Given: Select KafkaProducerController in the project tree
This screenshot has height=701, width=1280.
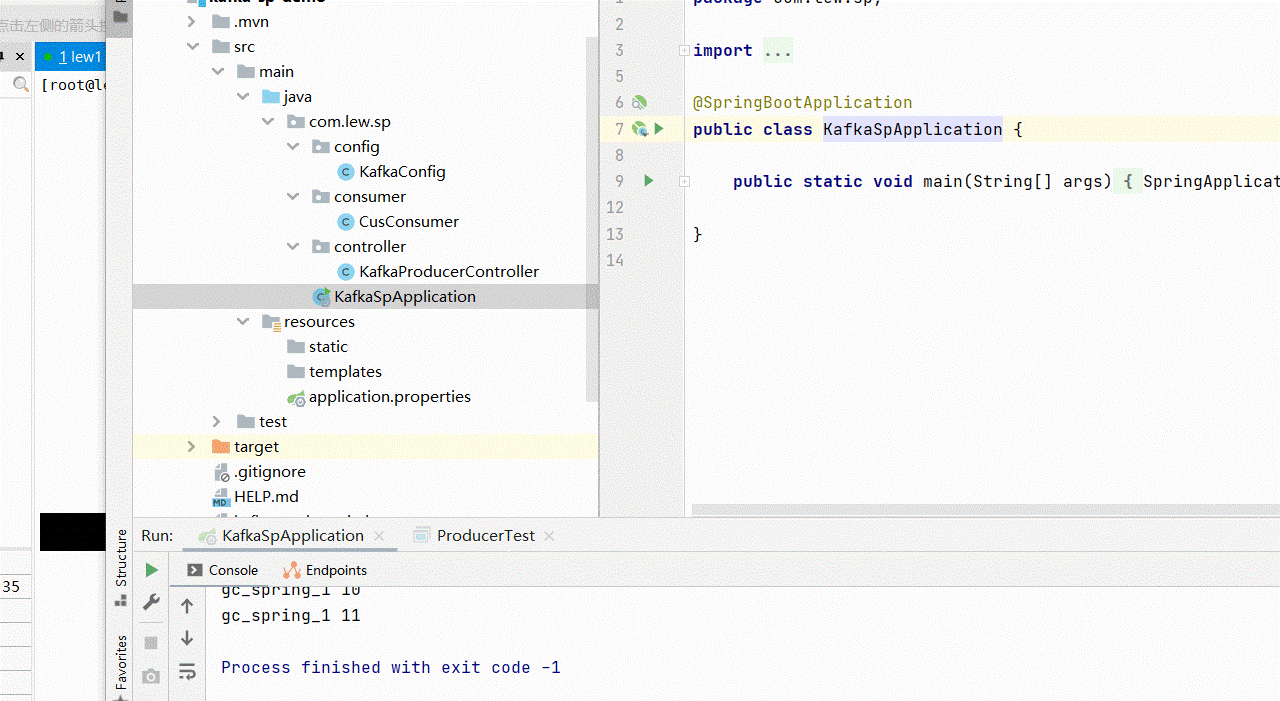Looking at the screenshot, I should [x=449, y=272].
